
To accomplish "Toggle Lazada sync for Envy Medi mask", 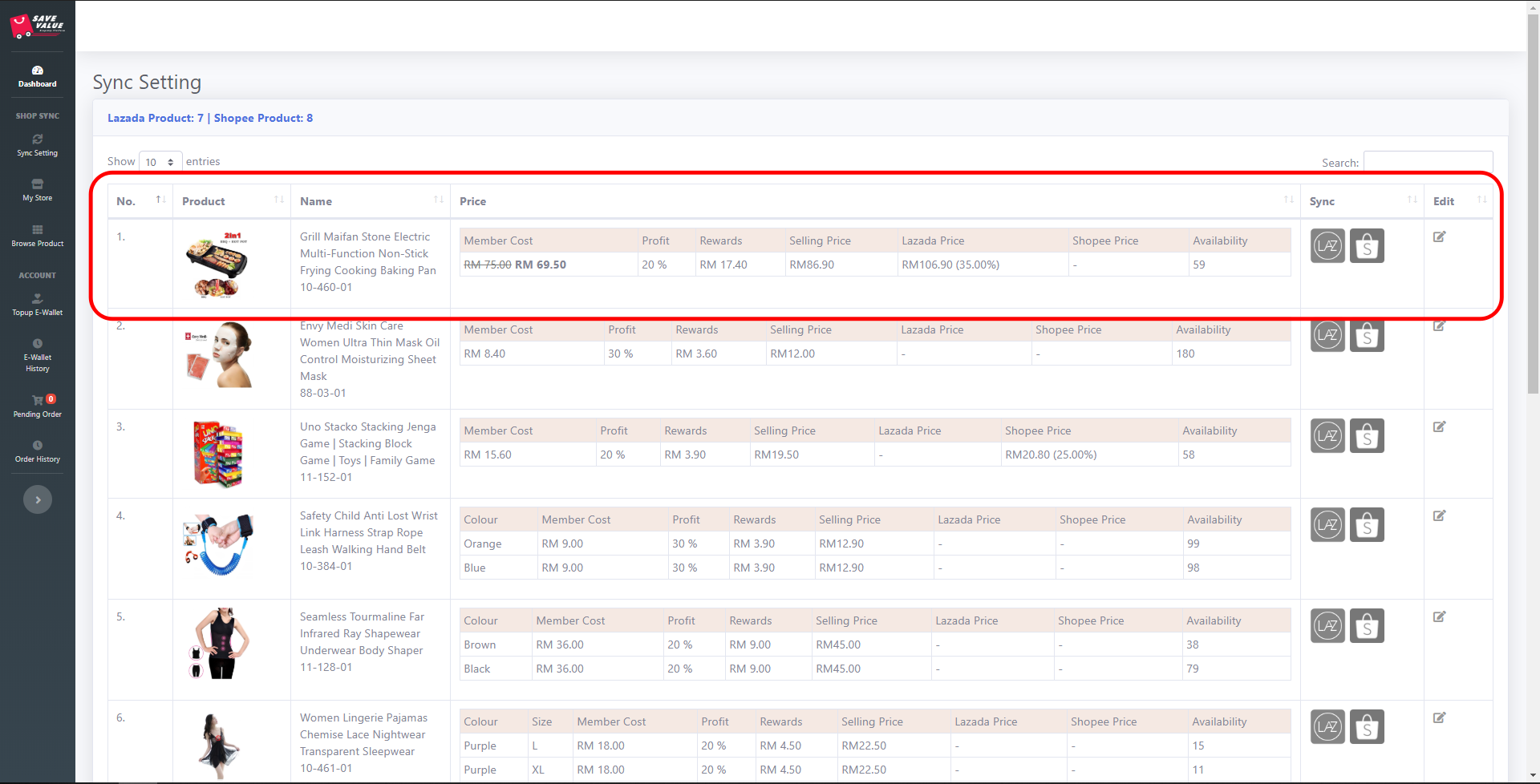I will (1327, 335).
